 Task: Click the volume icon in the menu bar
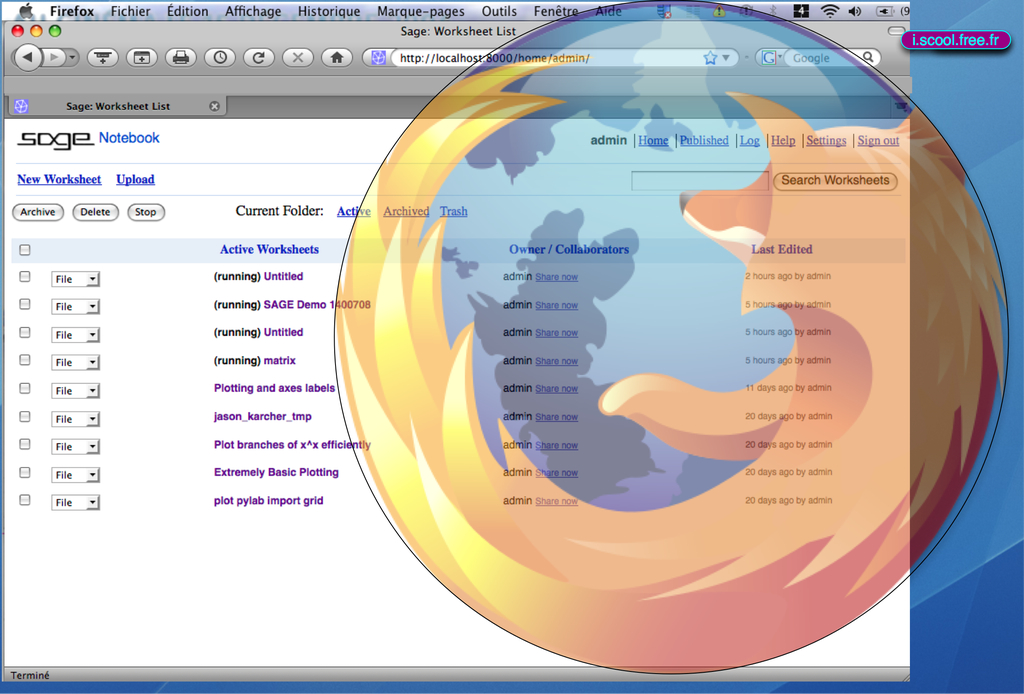coord(854,10)
